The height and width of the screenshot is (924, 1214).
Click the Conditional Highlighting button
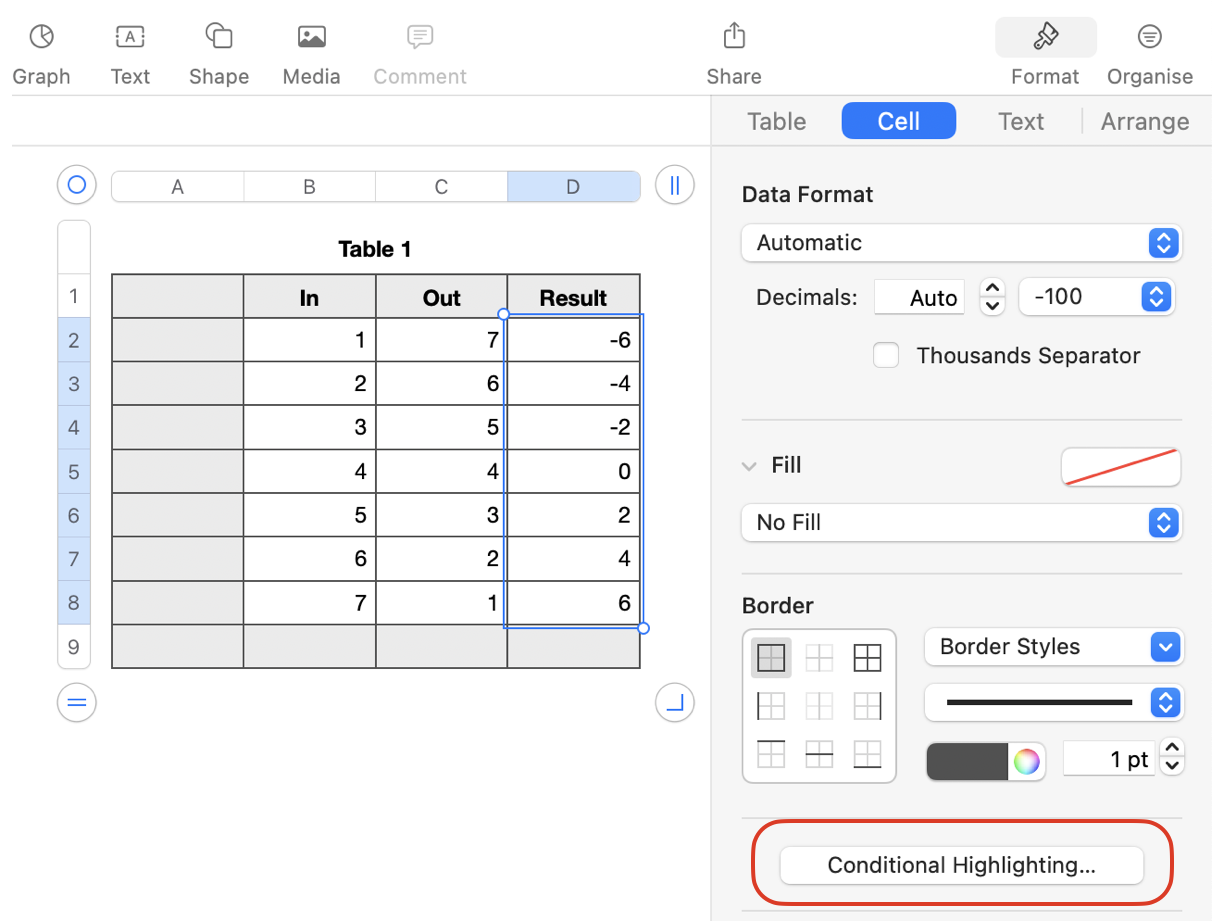[x=961, y=866]
